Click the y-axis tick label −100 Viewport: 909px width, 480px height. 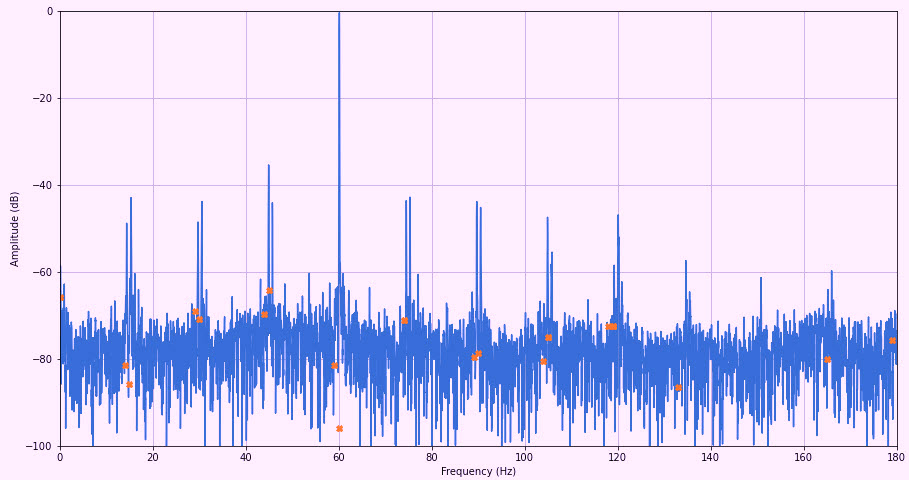coord(40,446)
